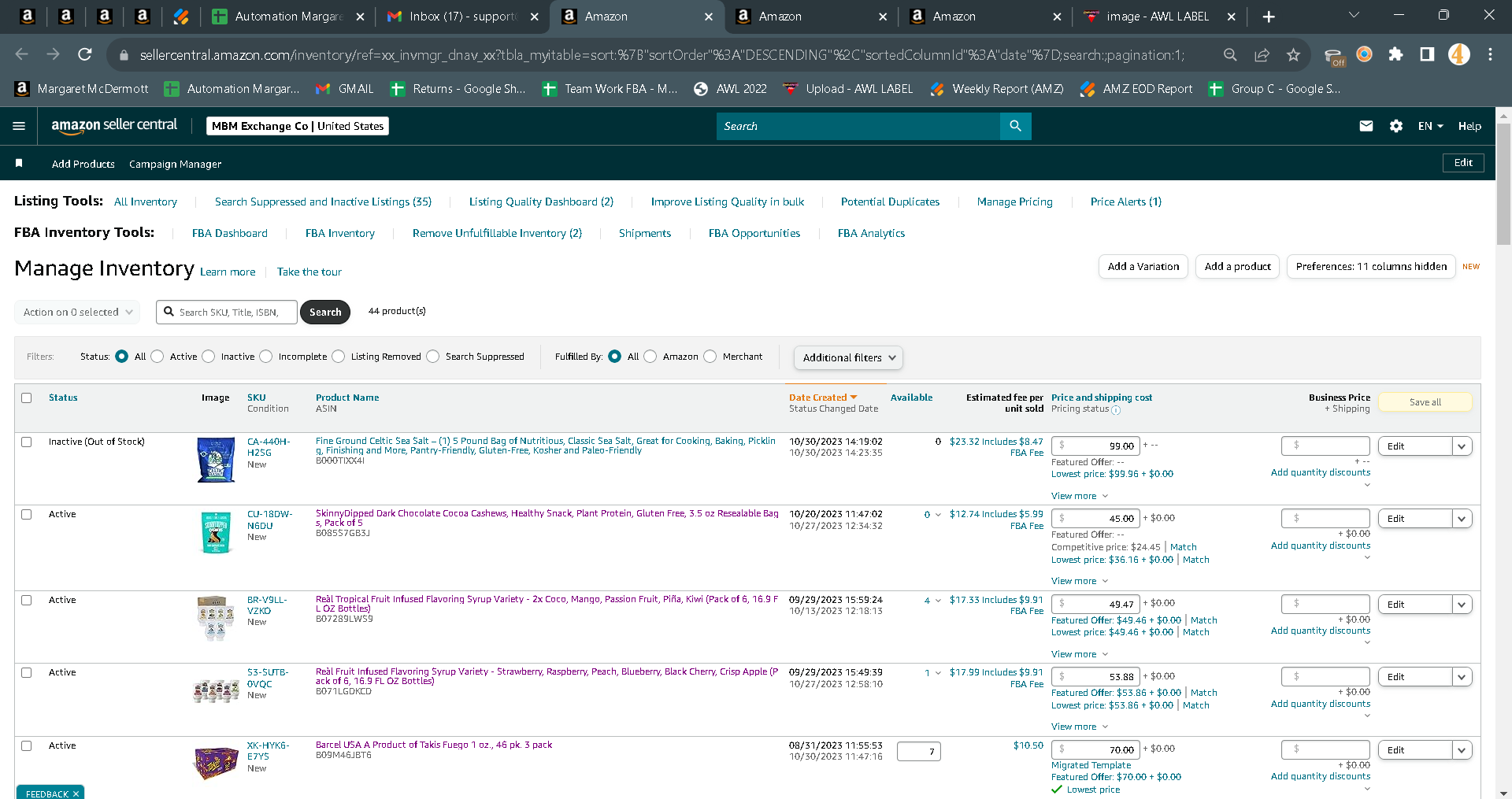1512x799 pixels.
Task: Choose the Search Suppressed radio filter
Action: (x=433, y=357)
